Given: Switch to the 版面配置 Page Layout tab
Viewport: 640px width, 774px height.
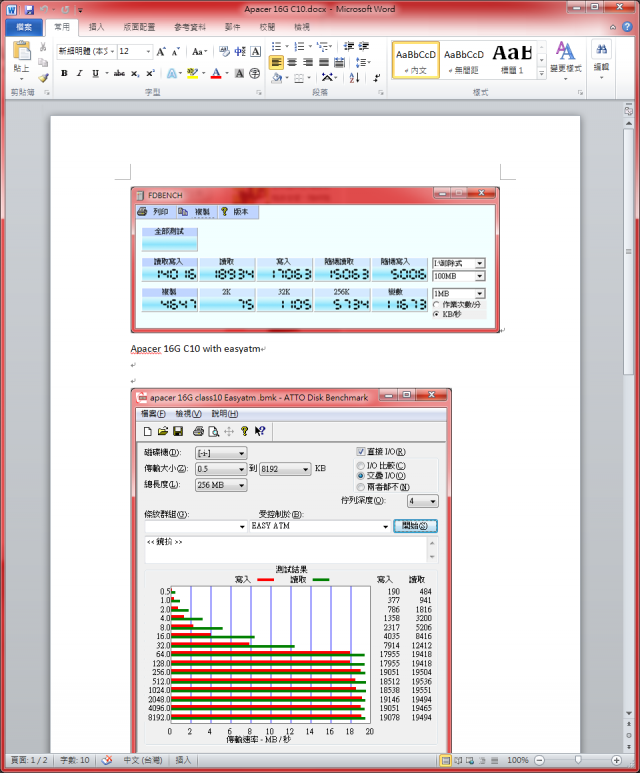Looking at the screenshot, I should click(x=139, y=27).
